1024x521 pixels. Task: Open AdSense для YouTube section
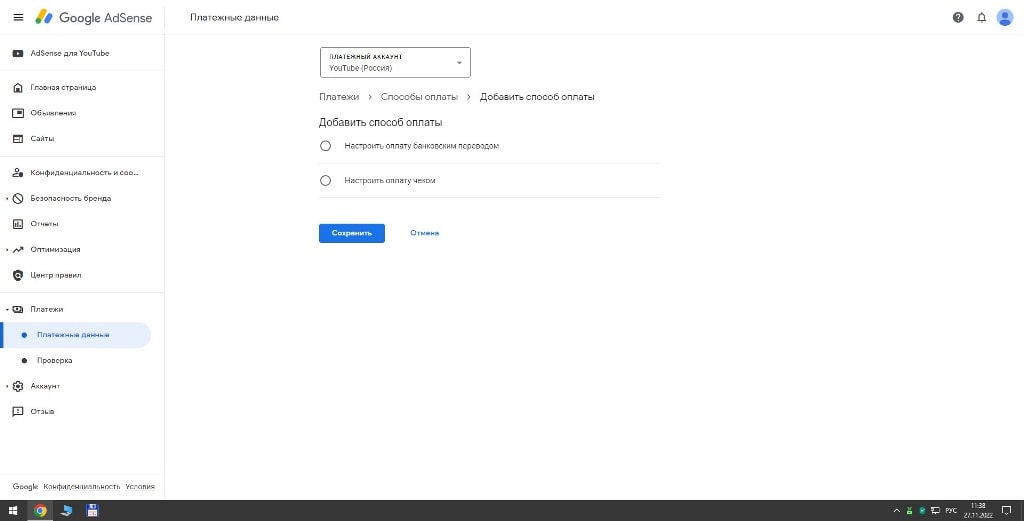click(69, 53)
